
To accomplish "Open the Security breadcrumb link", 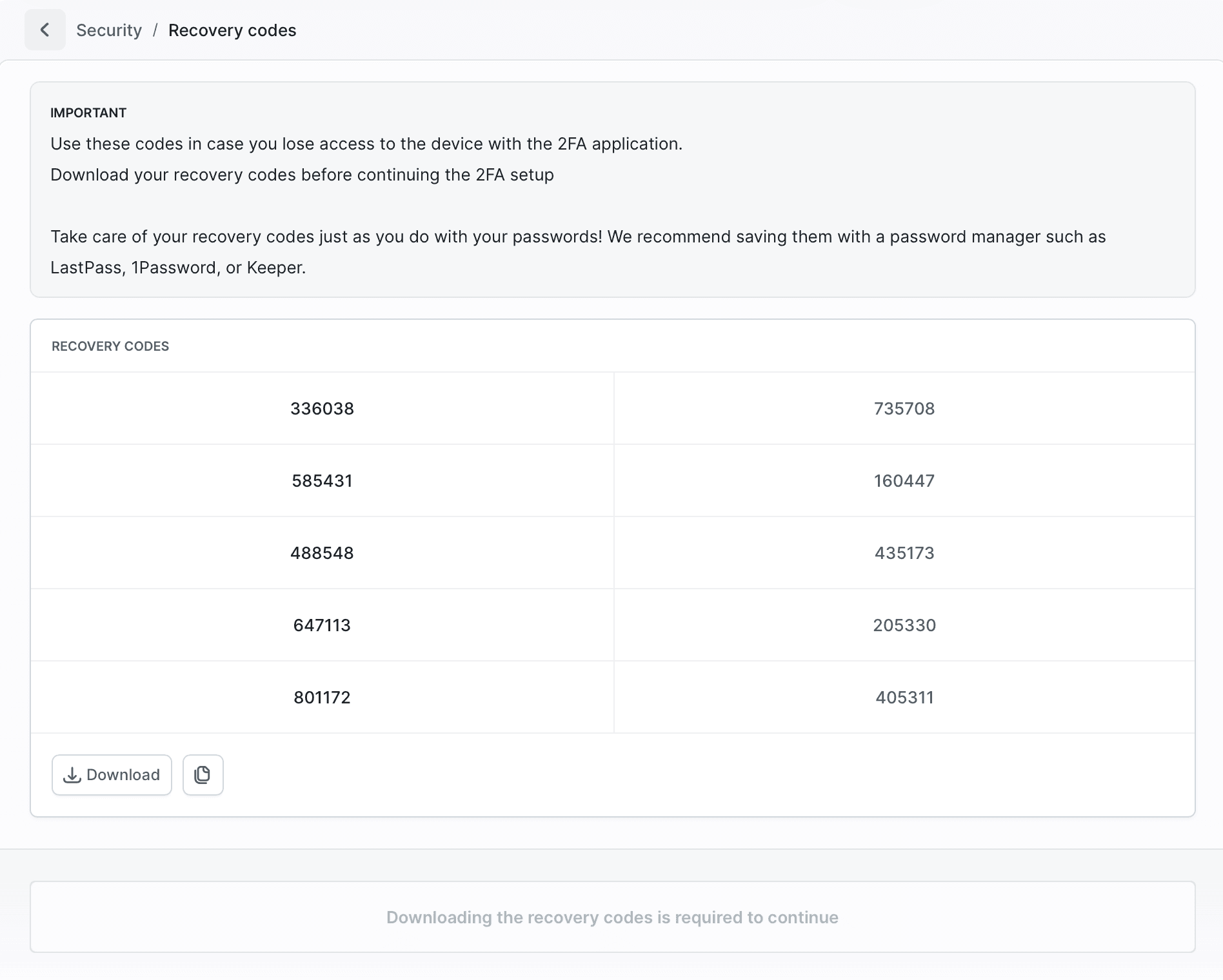I will pos(108,30).
